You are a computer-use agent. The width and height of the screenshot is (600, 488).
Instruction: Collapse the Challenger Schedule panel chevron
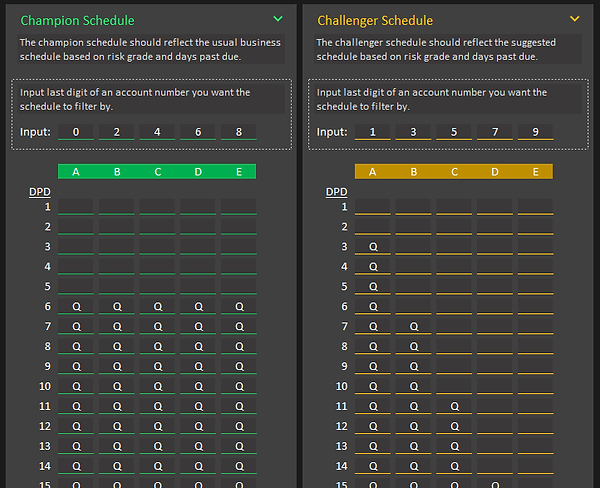click(x=574, y=19)
